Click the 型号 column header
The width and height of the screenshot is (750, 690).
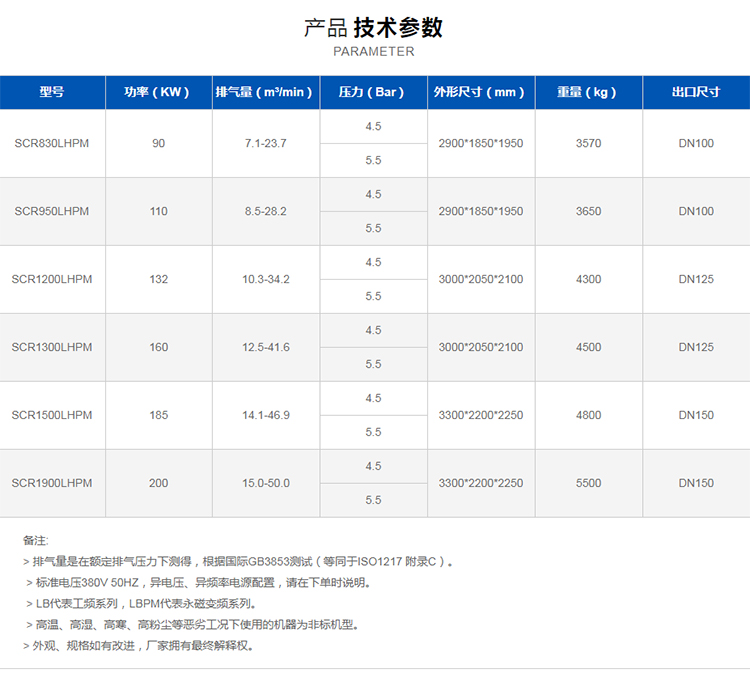(x=52, y=92)
